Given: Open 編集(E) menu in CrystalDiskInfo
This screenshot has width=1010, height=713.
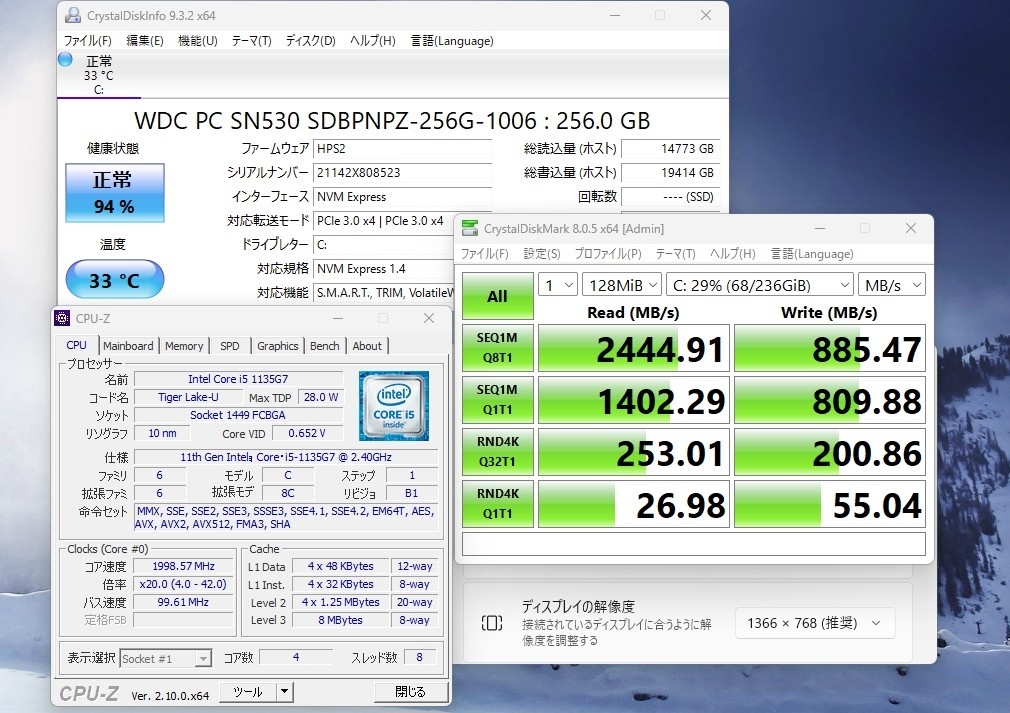Looking at the screenshot, I should click(145, 41).
